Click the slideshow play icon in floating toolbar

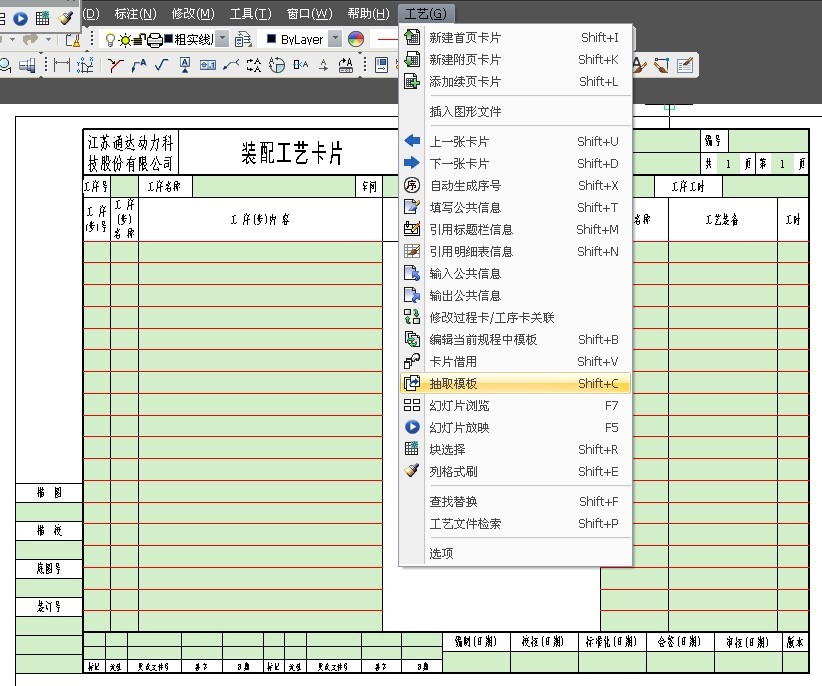tap(20, 18)
